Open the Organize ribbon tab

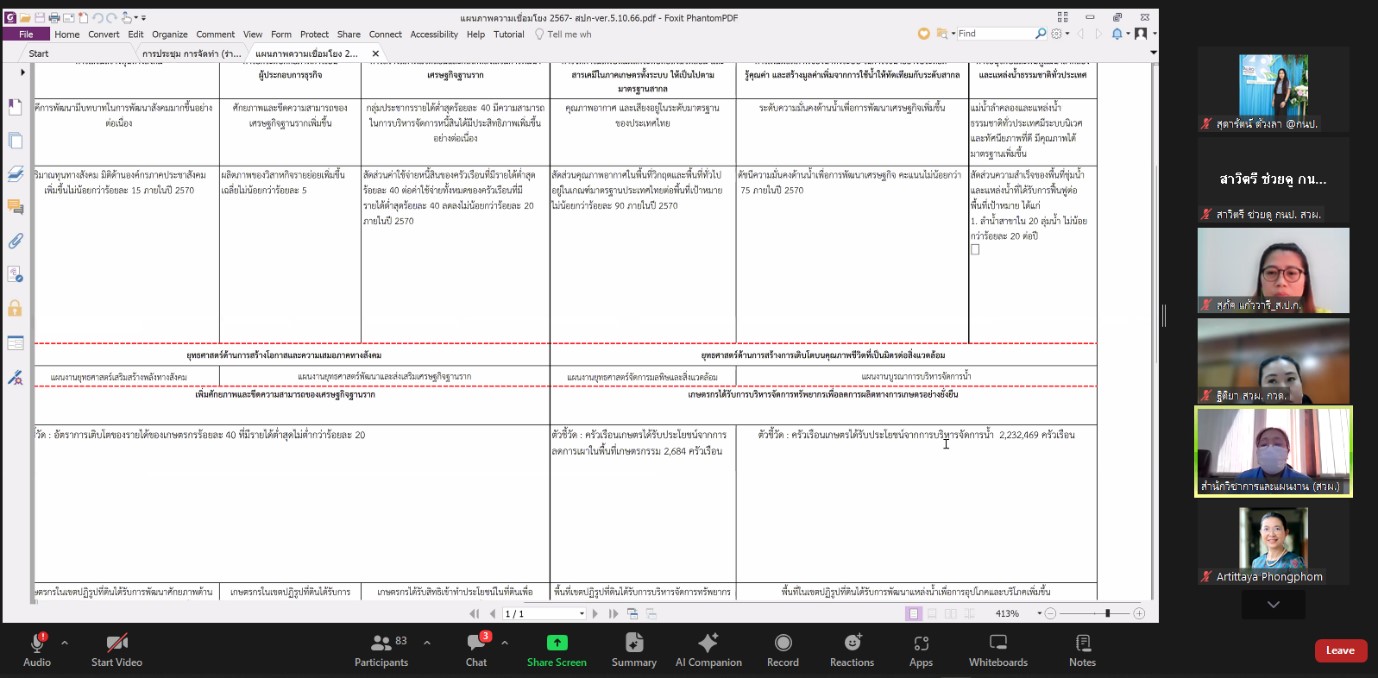click(170, 34)
